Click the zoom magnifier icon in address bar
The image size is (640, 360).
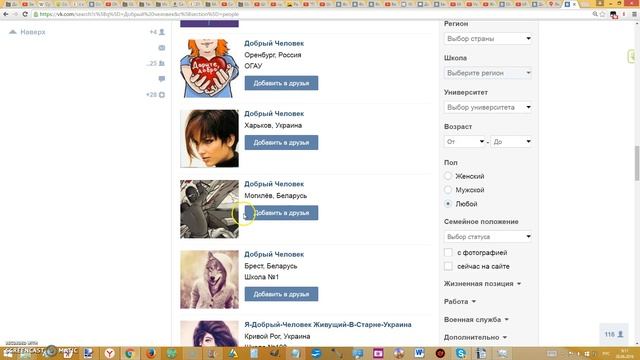(595, 14)
